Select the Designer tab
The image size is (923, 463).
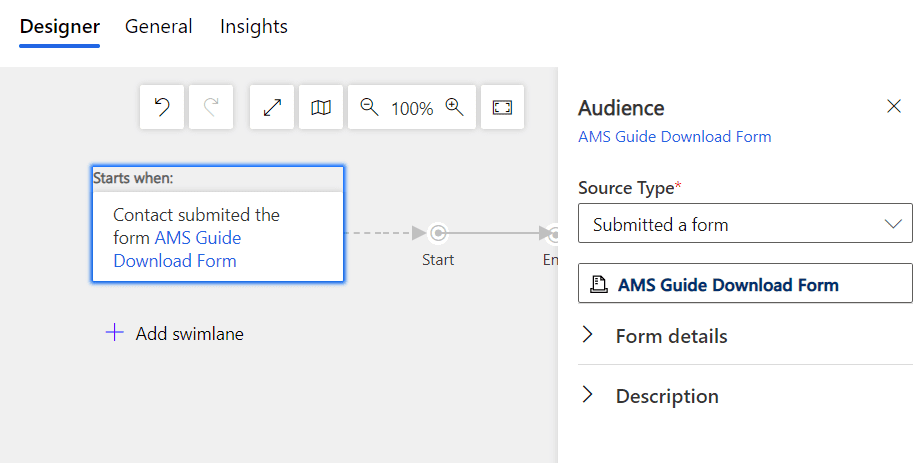[59, 27]
